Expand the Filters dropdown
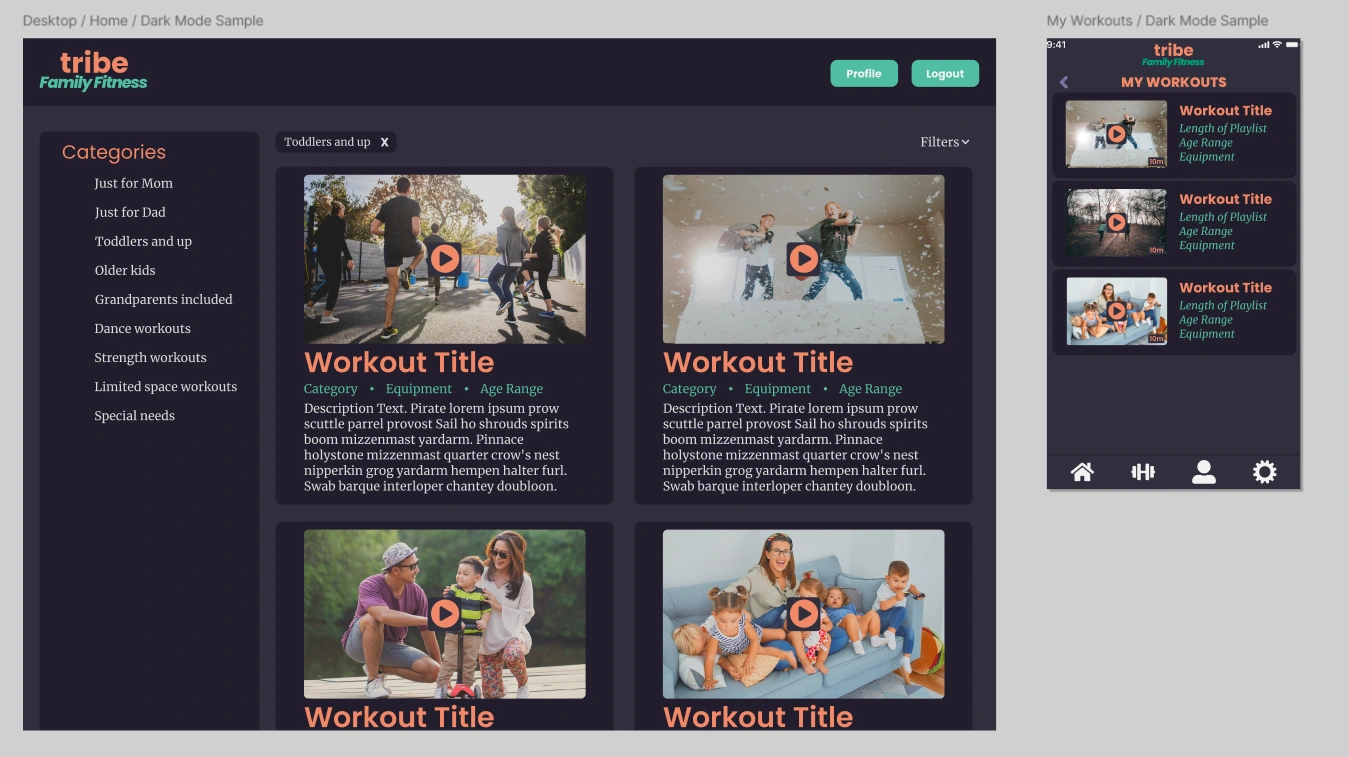The image size is (1349, 757). [945, 142]
